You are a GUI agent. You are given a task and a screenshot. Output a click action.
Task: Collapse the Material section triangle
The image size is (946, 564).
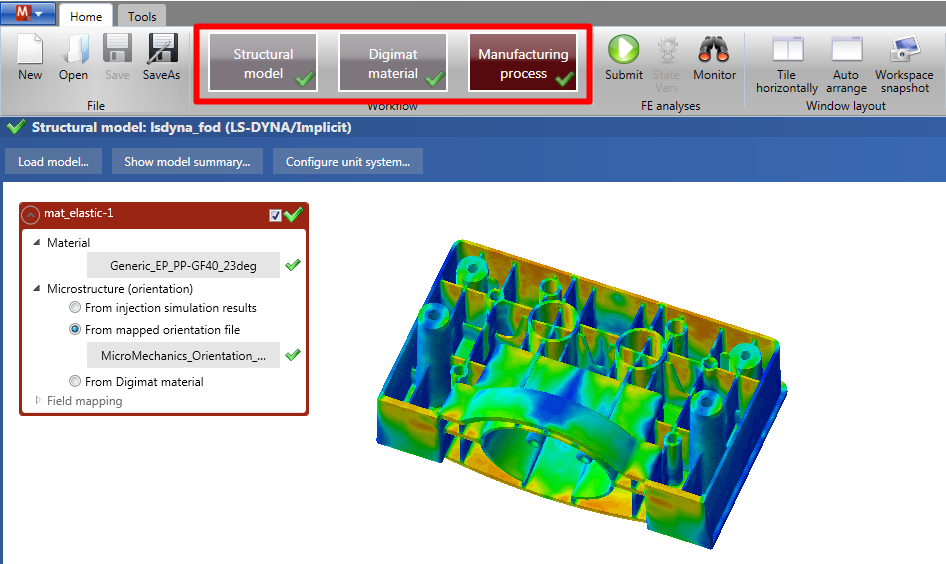click(x=37, y=242)
